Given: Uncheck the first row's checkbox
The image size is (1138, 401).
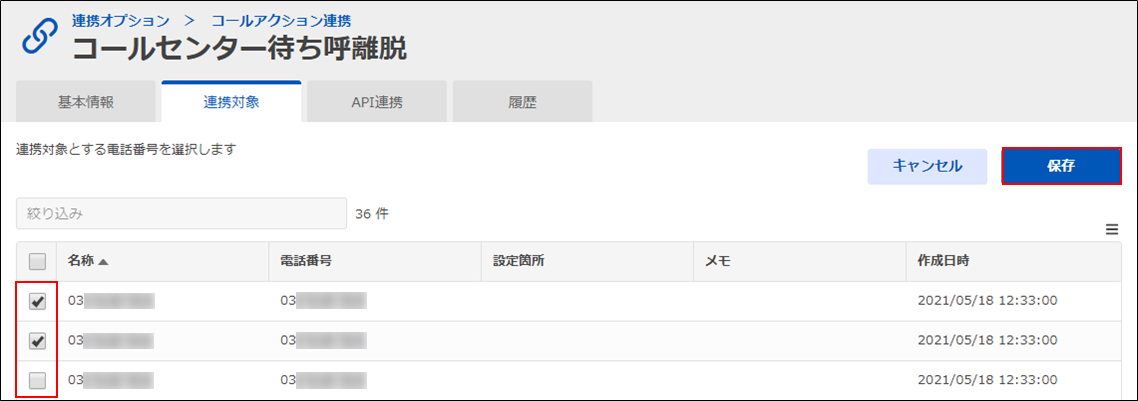Looking at the screenshot, I should [38, 302].
